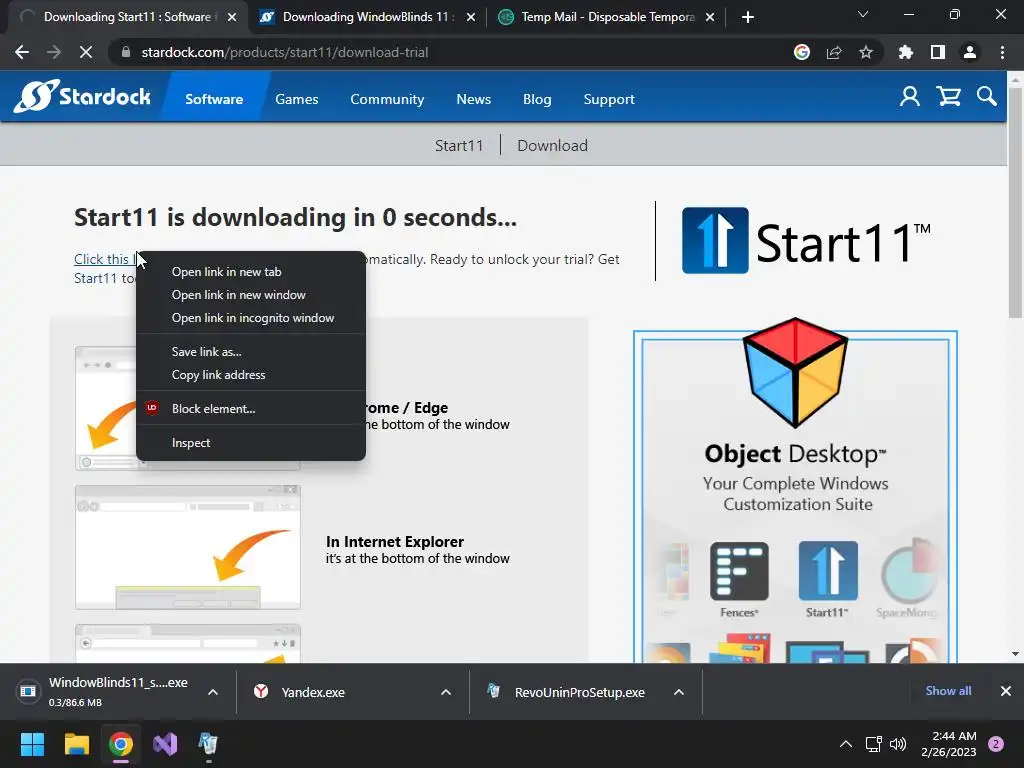Click the Start11 product logo
The image size is (1024, 768).
[x=806, y=241]
